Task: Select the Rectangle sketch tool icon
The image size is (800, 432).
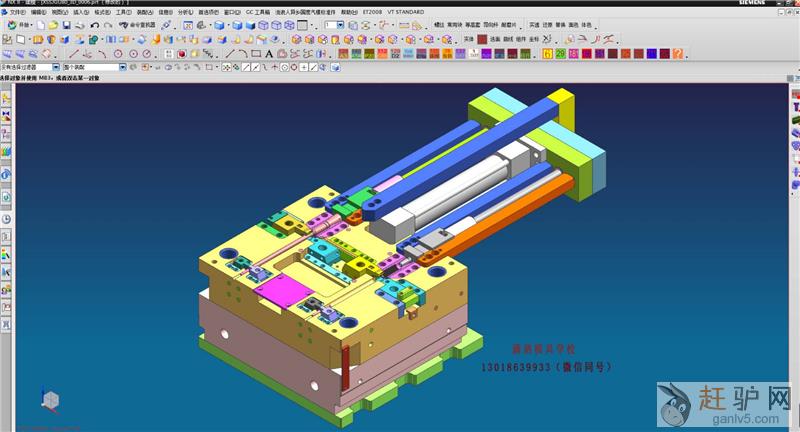Action: click(256, 53)
